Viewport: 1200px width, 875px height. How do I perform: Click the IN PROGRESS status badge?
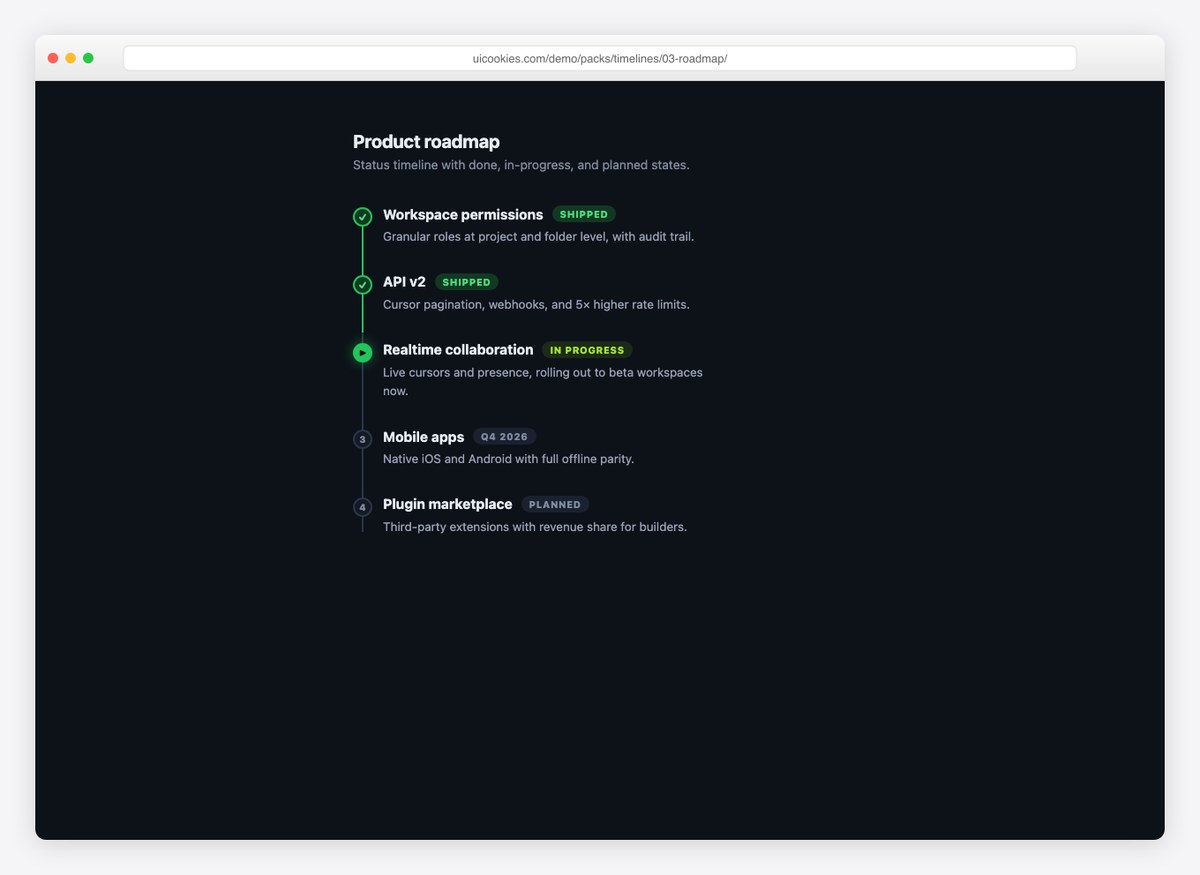click(587, 351)
